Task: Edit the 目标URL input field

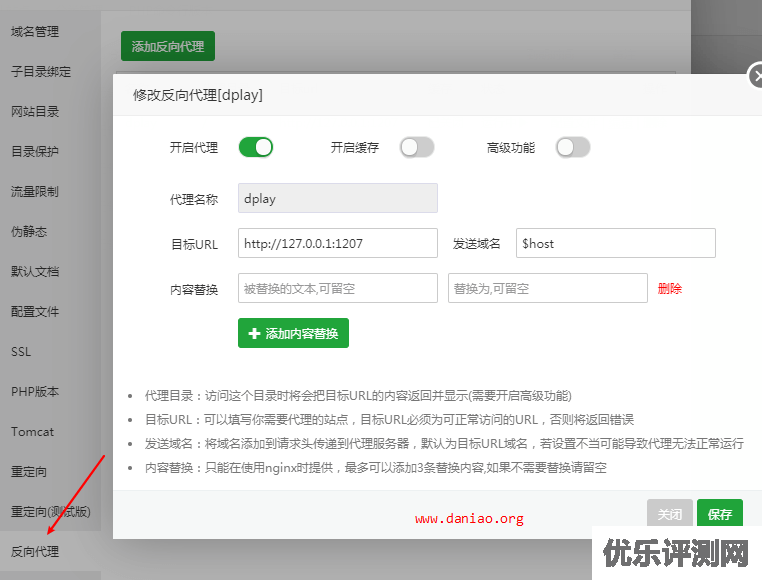Action: [x=338, y=243]
